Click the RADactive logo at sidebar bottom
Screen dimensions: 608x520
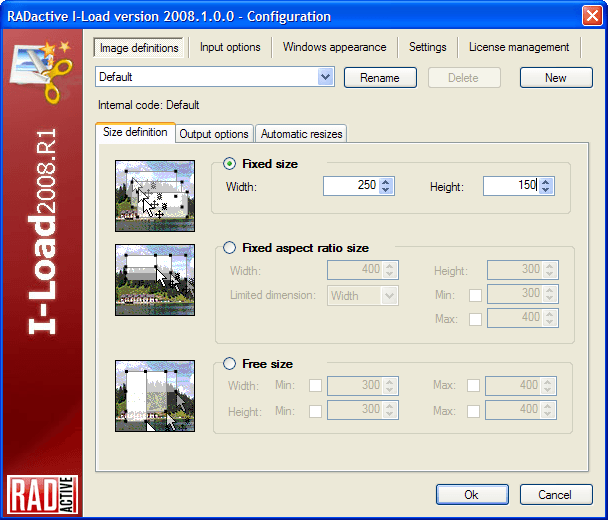point(42,494)
